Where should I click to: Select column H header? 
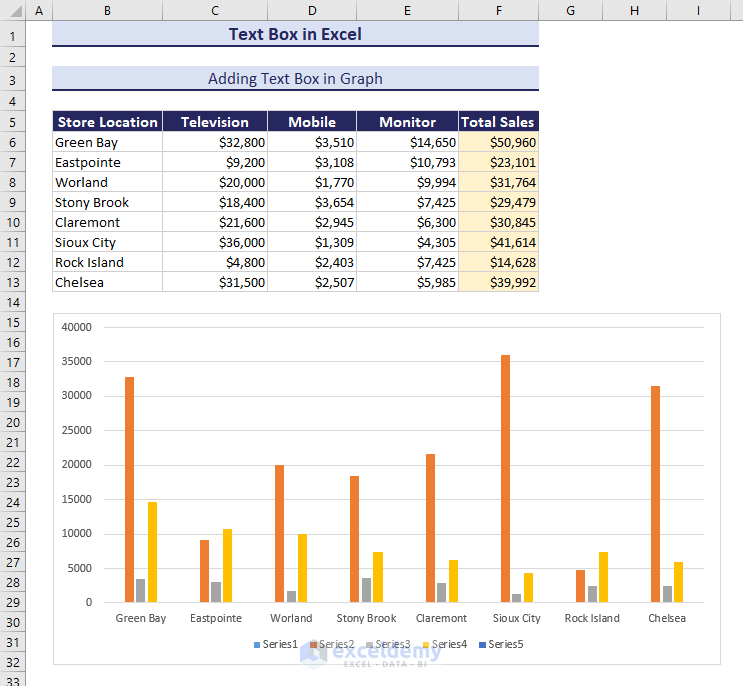coord(634,10)
